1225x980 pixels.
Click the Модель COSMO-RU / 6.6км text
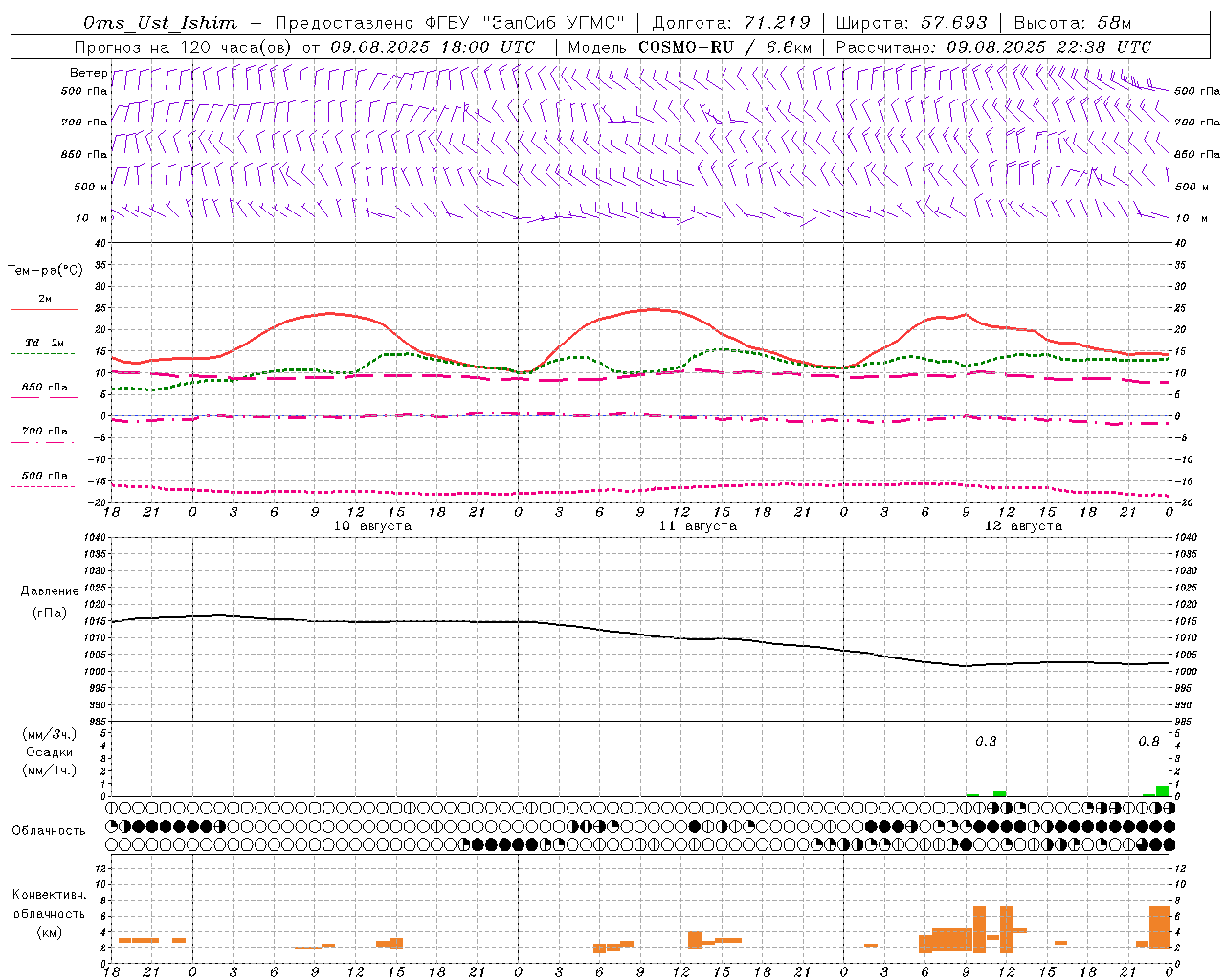(x=689, y=47)
